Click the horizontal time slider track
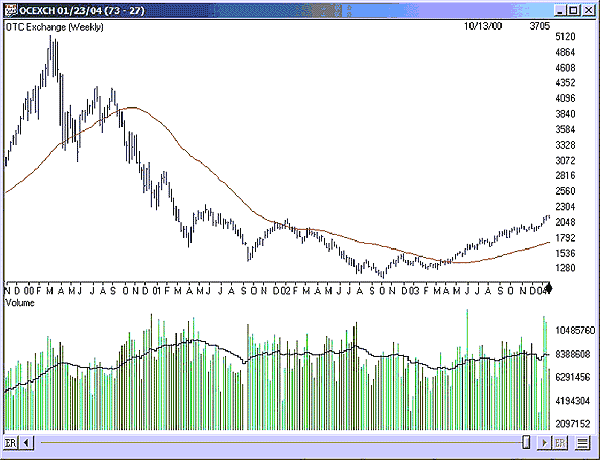This screenshot has height=460, width=600. (281, 443)
